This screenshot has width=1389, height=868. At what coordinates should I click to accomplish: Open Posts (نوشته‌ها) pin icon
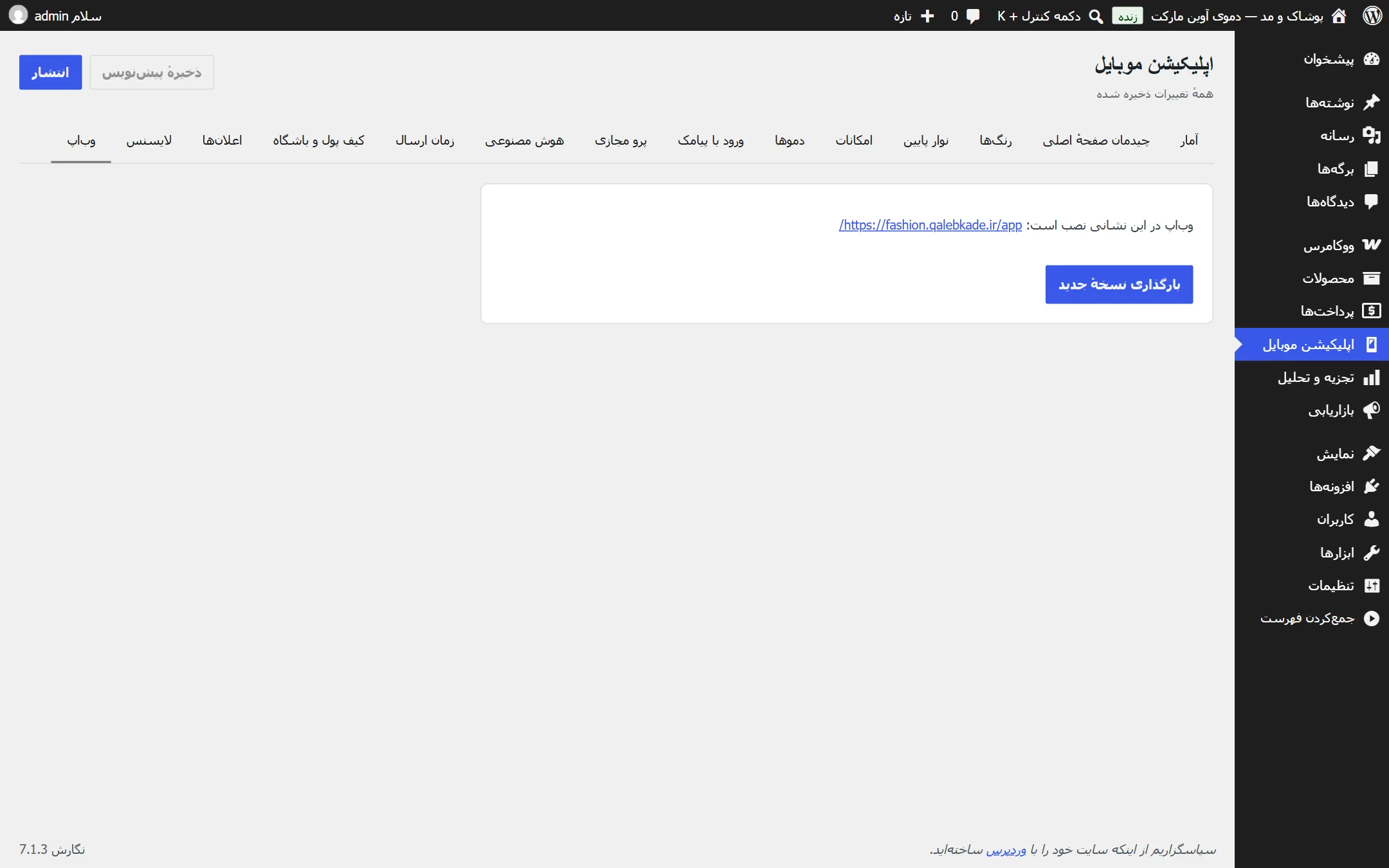coord(1371,102)
